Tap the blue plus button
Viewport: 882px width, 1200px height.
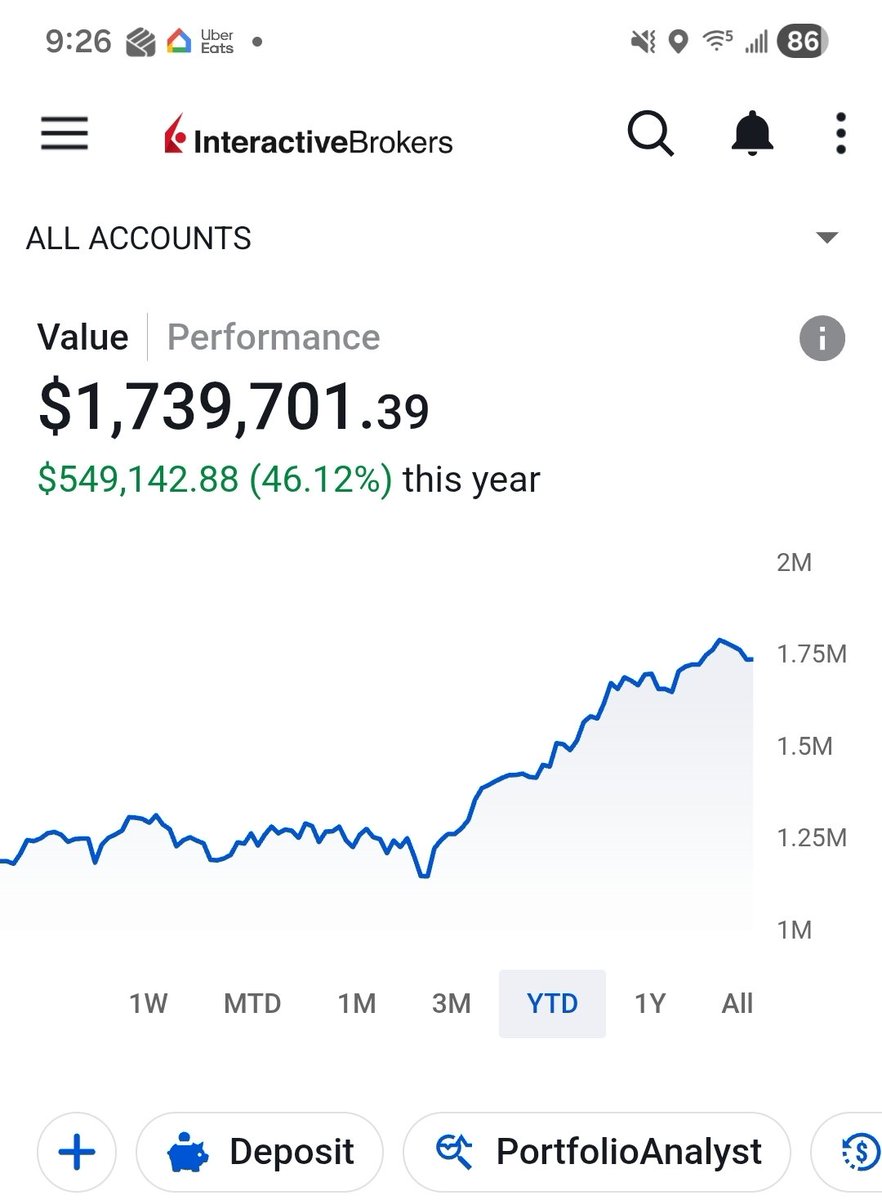click(x=77, y=1152)
